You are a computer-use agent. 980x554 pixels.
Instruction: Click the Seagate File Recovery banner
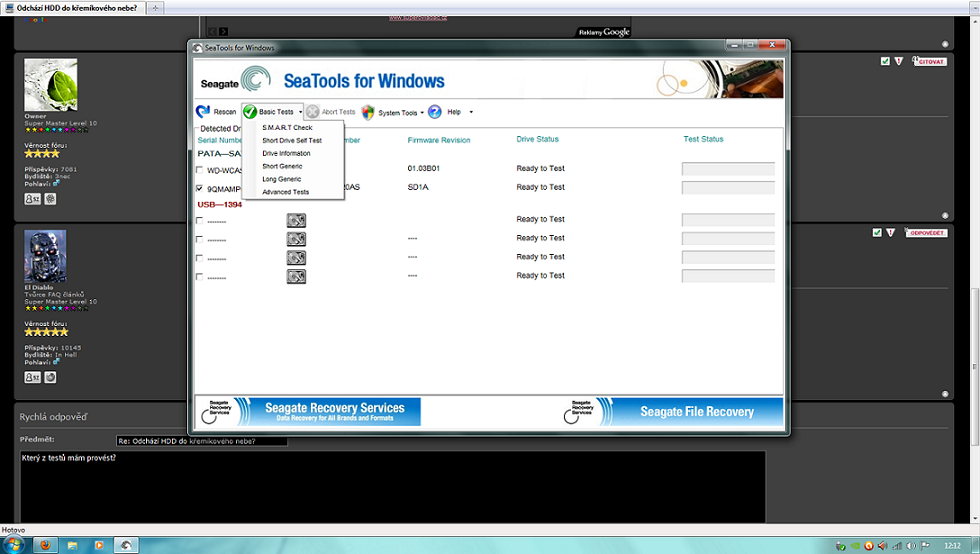(672, 411)
